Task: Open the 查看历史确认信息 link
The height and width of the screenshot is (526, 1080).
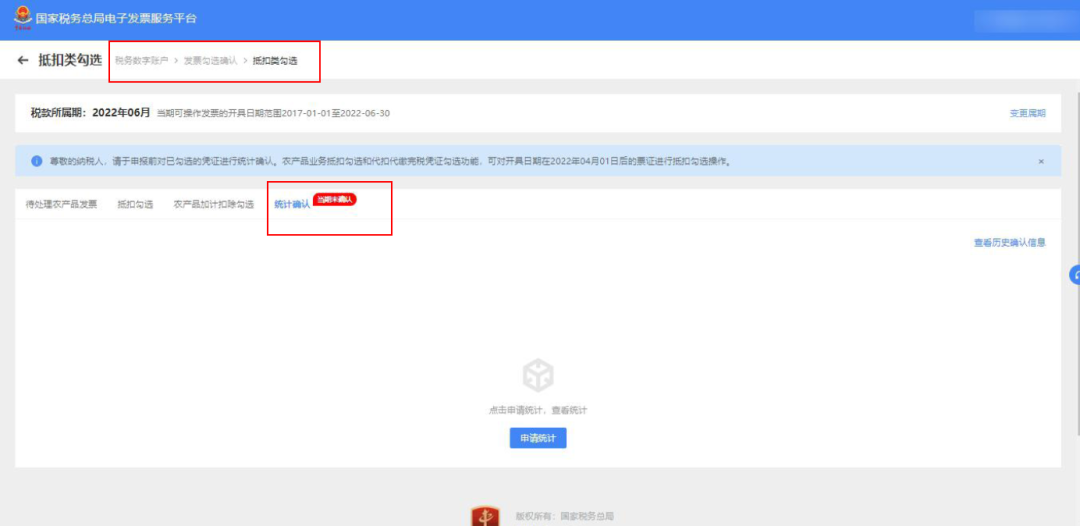Action: click(x=1009, y=242)
